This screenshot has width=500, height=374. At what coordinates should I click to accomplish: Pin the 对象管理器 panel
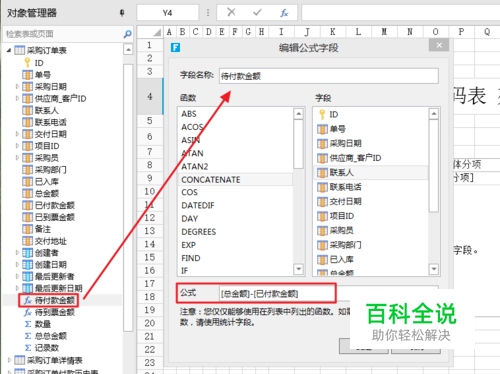click(122, 13)
